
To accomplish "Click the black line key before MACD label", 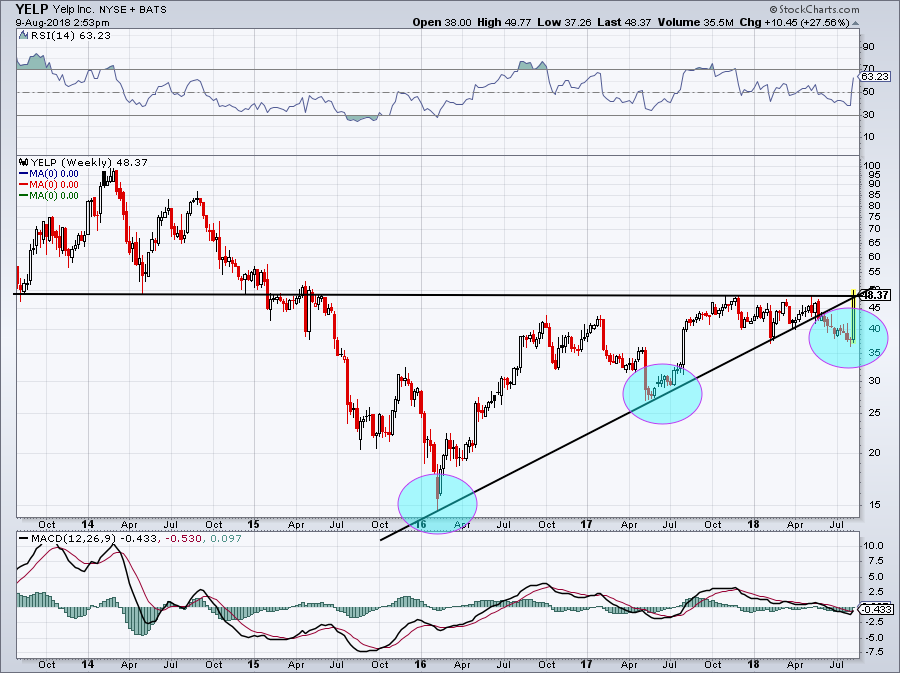I will point(24,538).
